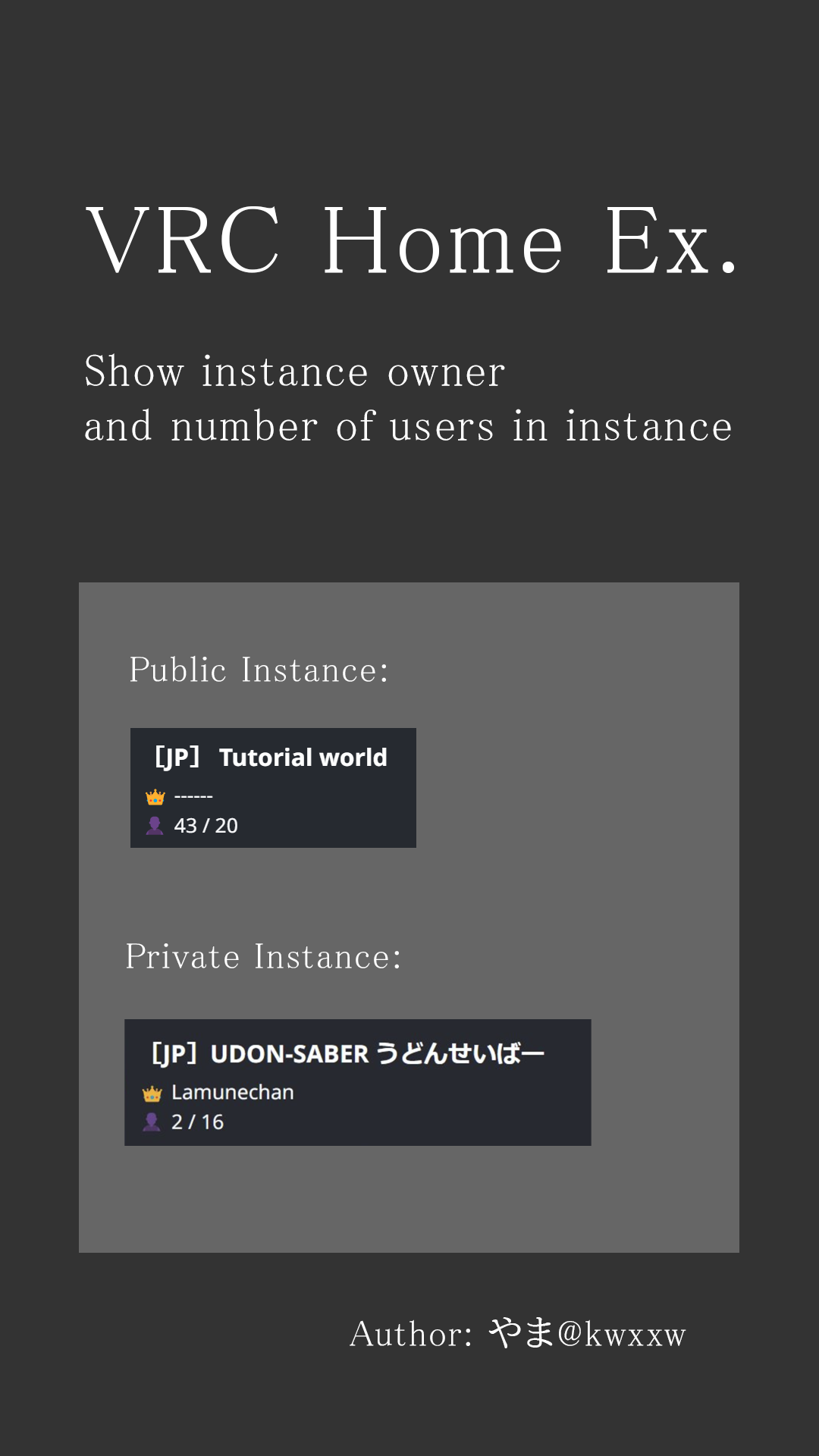
Task: Click the 2 / 16 user count
Action: pos(198,1122)
